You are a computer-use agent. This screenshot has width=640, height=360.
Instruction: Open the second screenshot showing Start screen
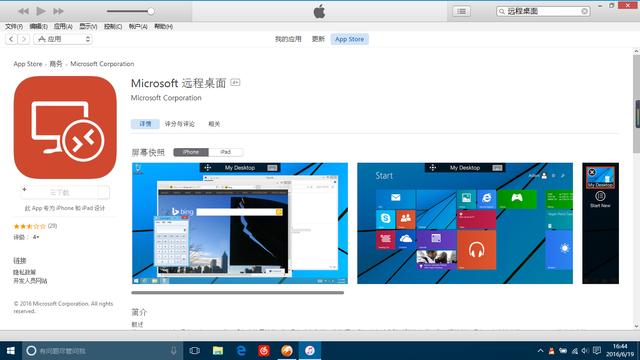point(465,223)
